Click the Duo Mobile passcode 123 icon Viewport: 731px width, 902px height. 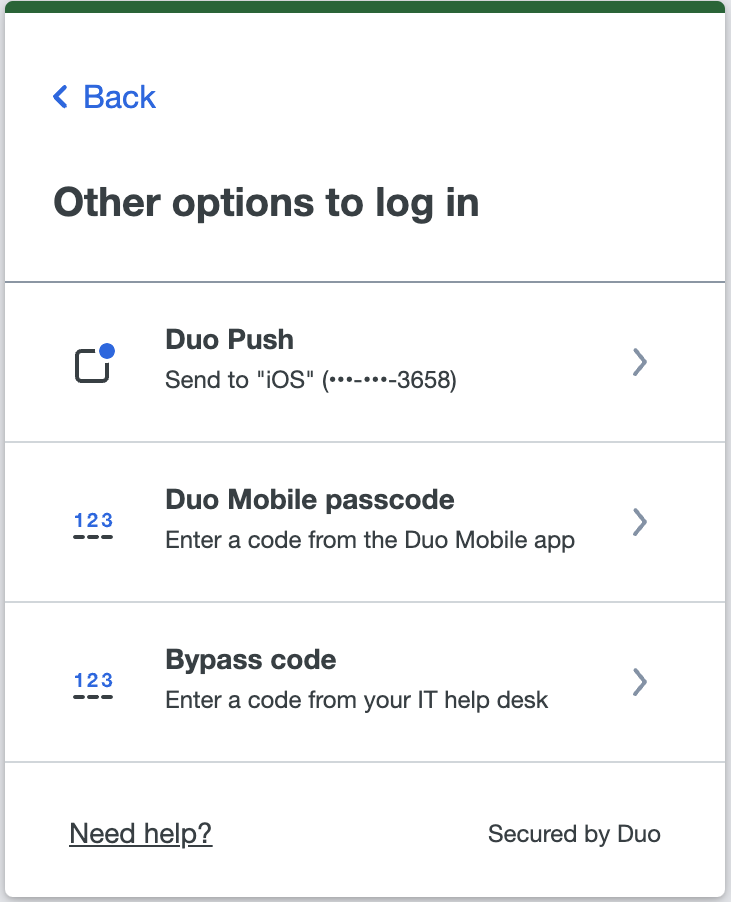pyautogui.click(x=93, y=525)
